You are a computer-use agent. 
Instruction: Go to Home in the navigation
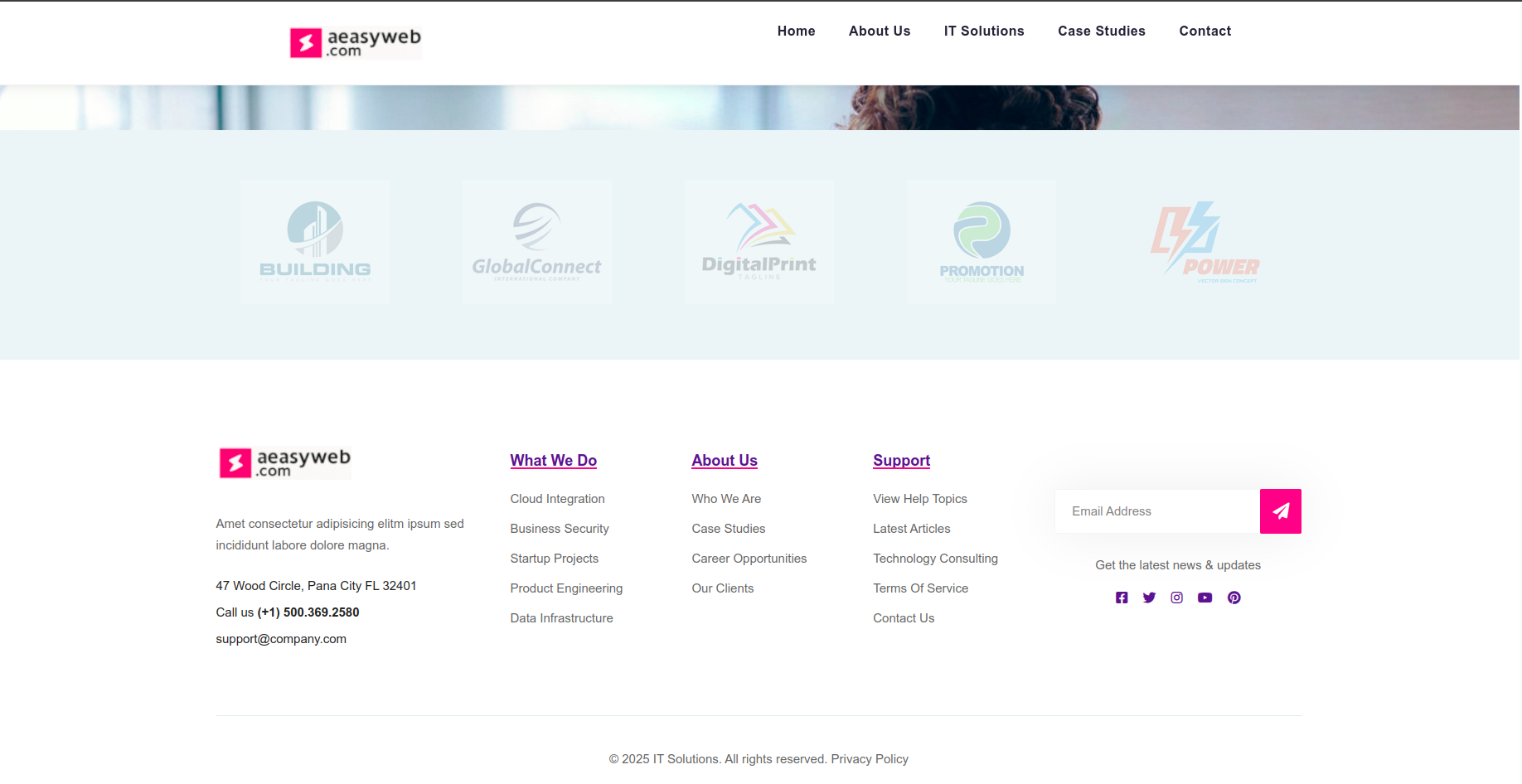tap(797, 31)
